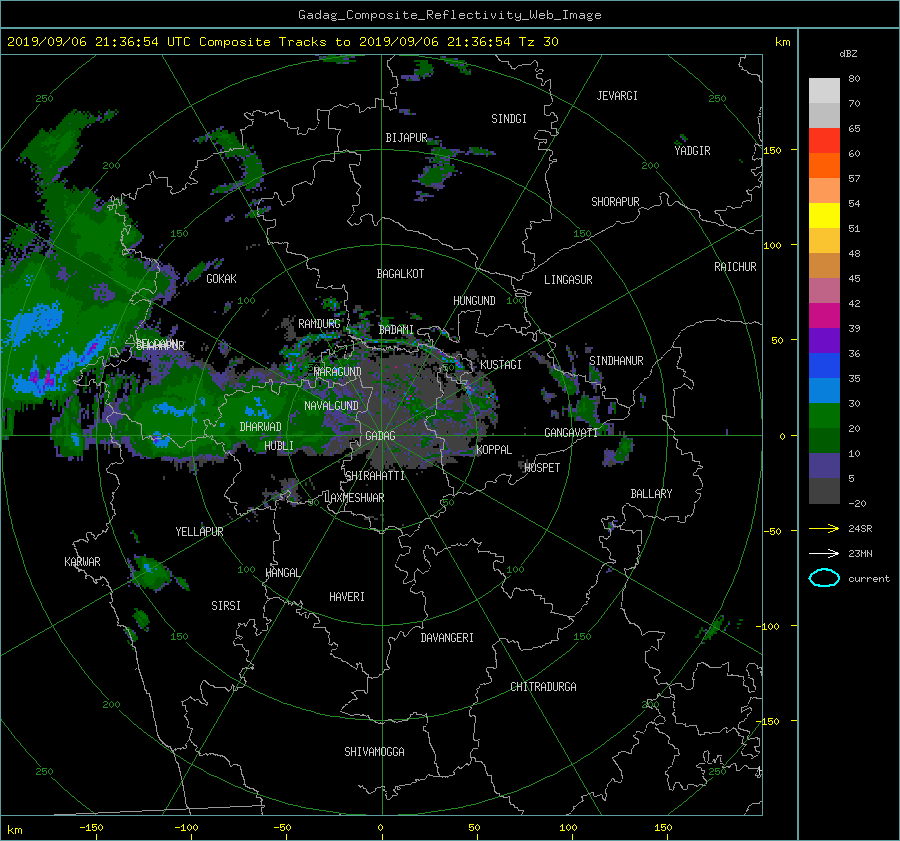The height and width of the screenshot is (841, 900).
Task: Click the 100 km bottom axis tick label
Action: pos(568,827)
